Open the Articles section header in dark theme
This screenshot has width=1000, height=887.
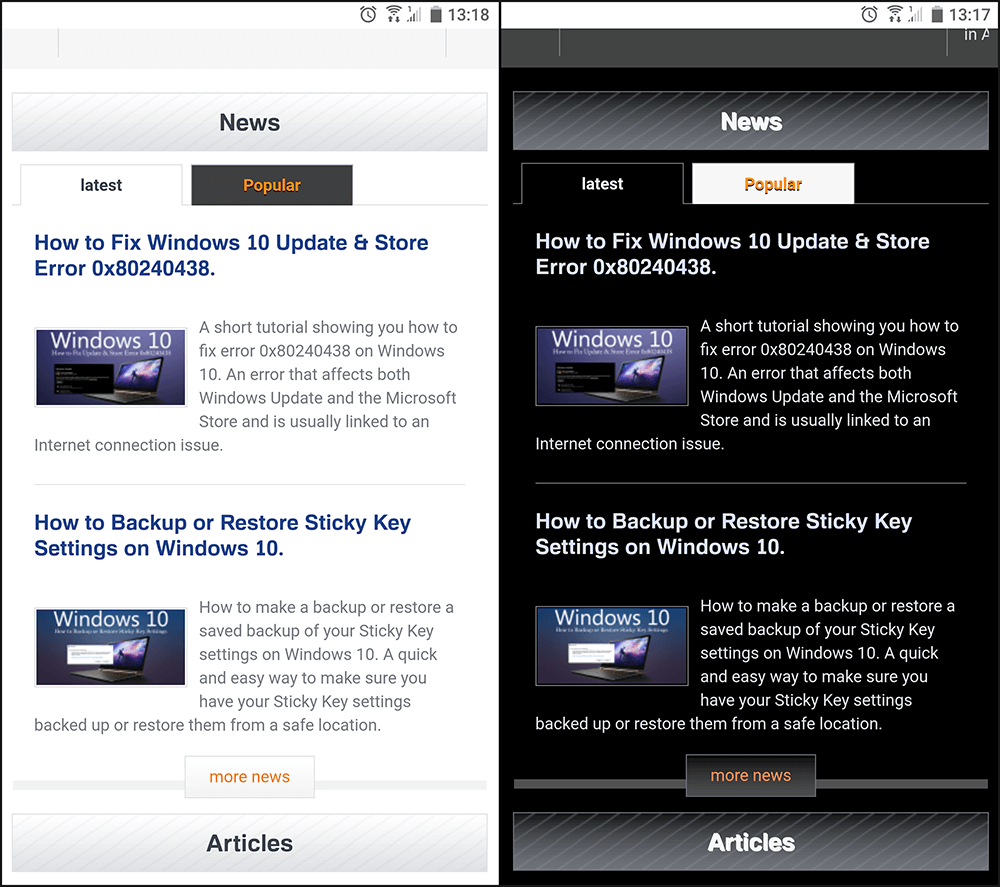[x=751, y=842]
